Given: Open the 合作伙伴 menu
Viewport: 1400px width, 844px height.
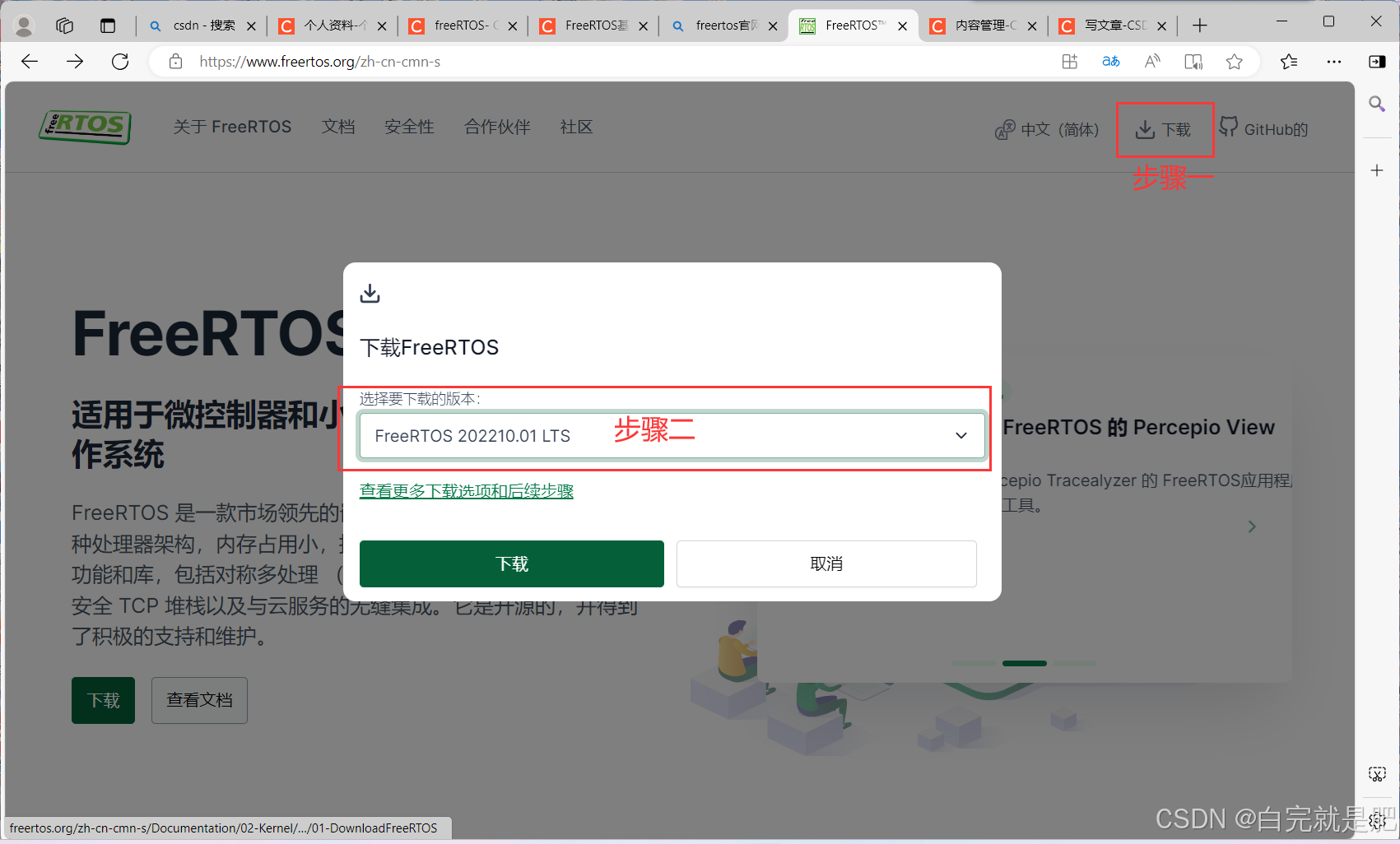Looking at the screenshot, I should click(497, 127).
